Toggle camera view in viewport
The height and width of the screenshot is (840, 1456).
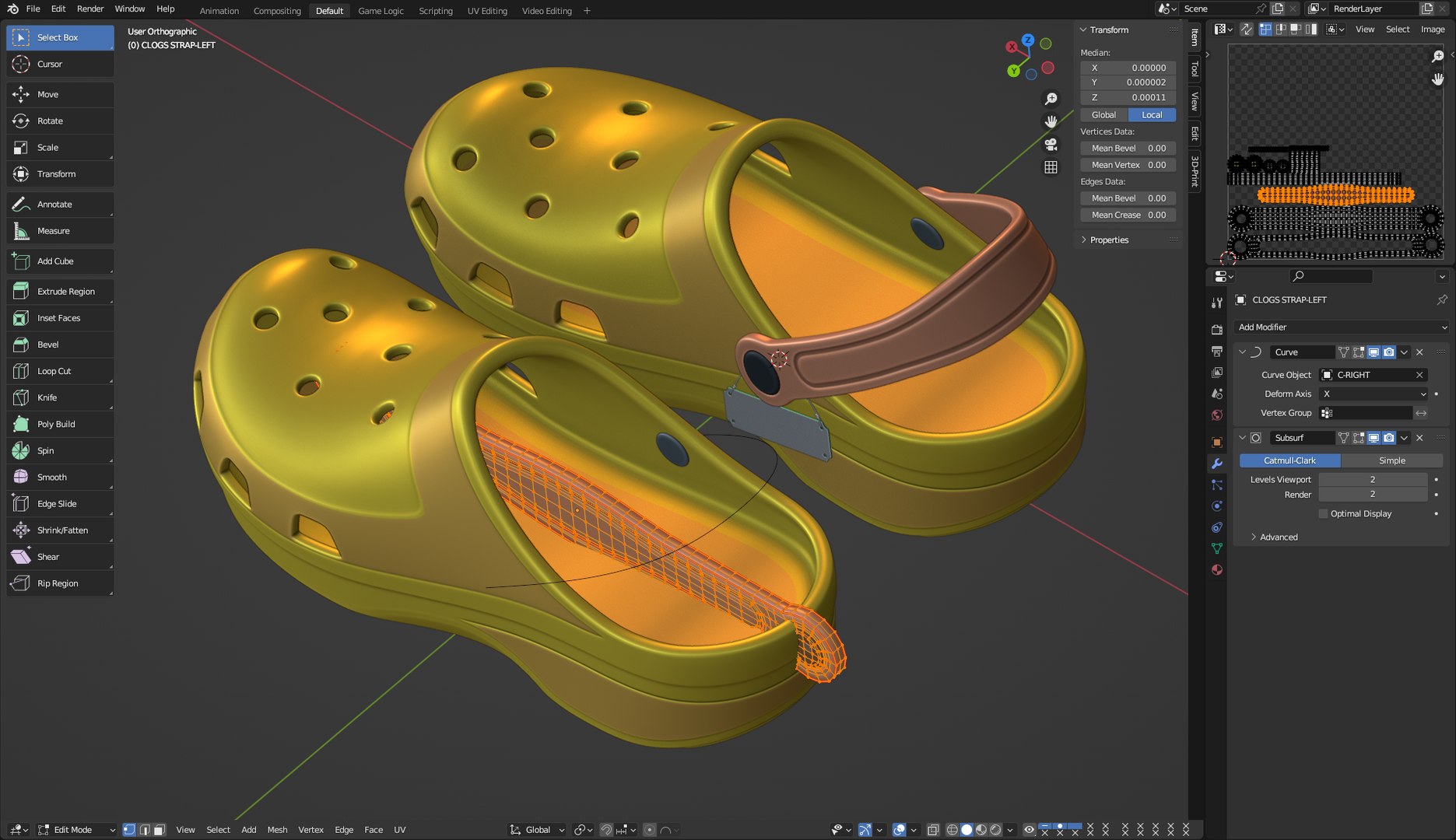point(1051,145)
